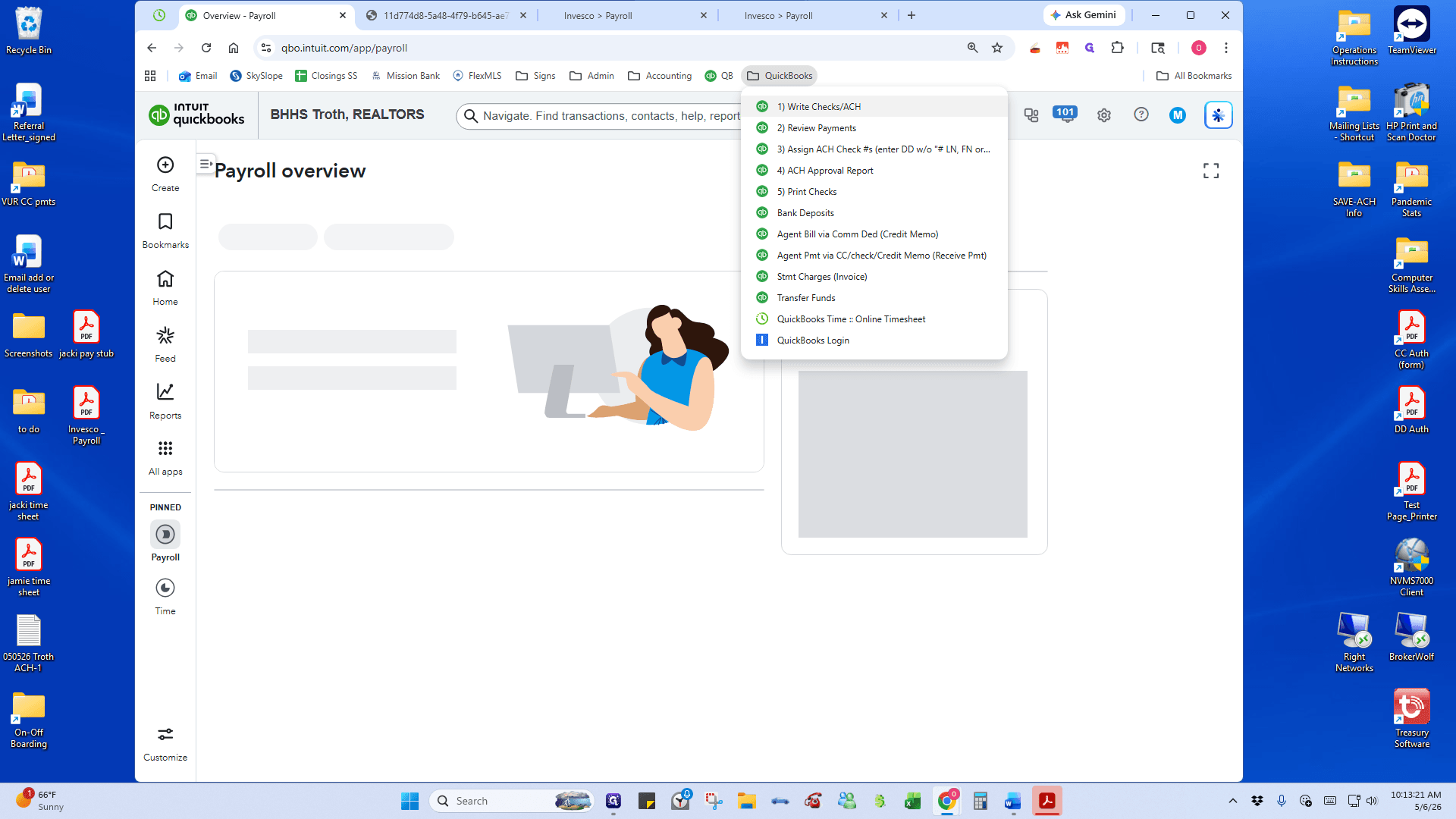Click the Ask Gemini button
The height and width of the screenshot is (819, 1456).
pos(1083,15)
